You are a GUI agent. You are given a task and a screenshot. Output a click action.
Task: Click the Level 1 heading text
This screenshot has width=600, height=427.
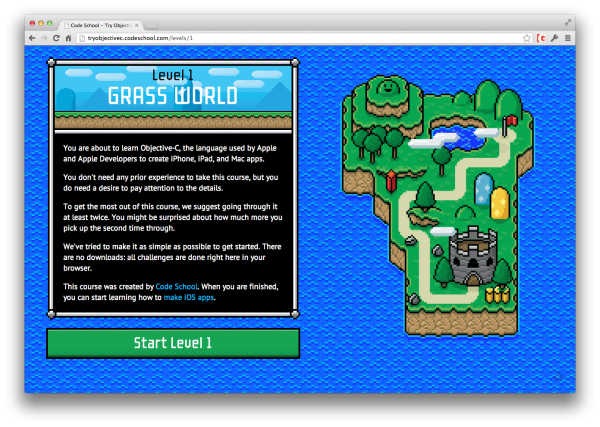[x=173, y=75]
